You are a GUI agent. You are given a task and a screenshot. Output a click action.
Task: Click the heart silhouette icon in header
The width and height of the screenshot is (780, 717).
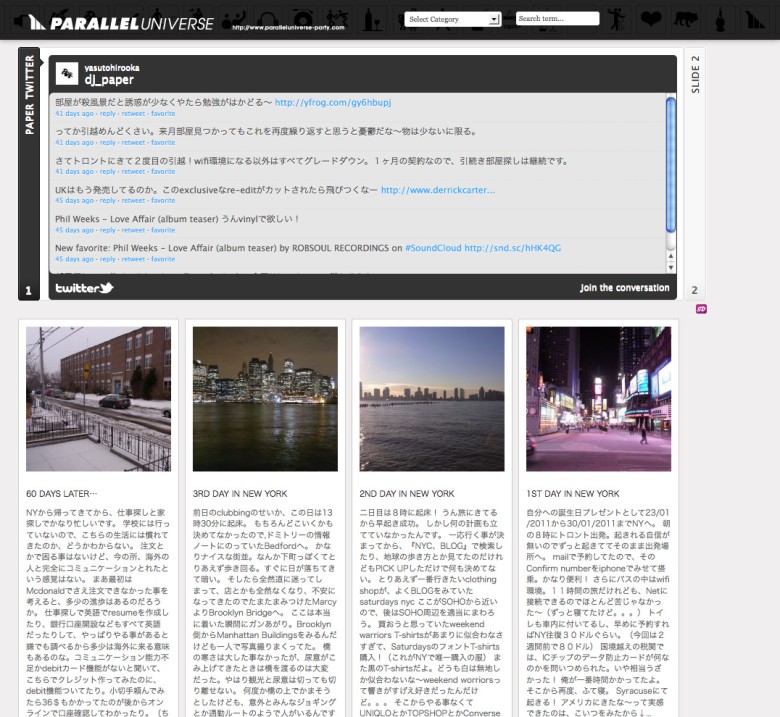tap(651, 19)
